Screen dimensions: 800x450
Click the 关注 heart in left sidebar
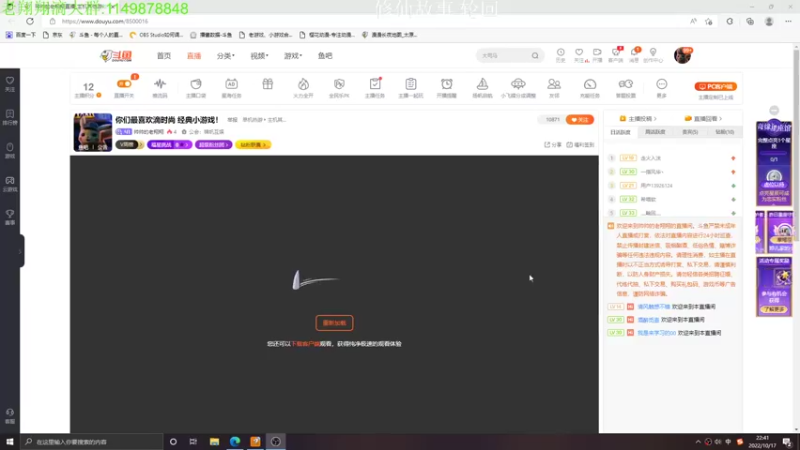[10, 84]
